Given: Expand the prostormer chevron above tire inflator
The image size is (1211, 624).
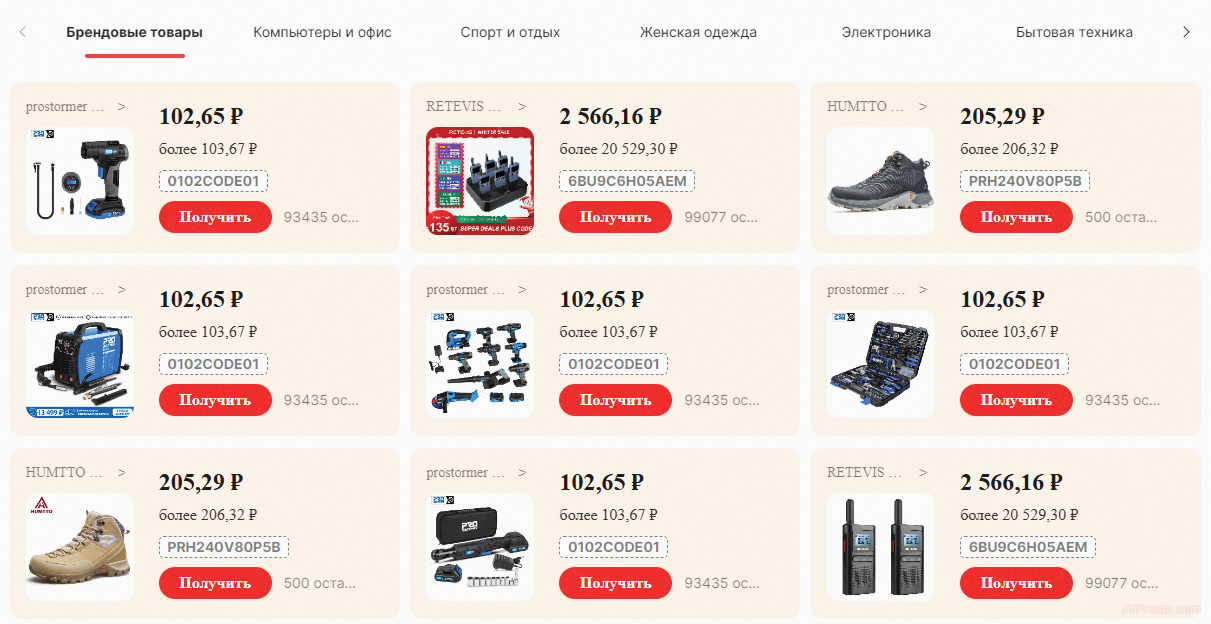Looking at the screenshot, I should (122, 107).
